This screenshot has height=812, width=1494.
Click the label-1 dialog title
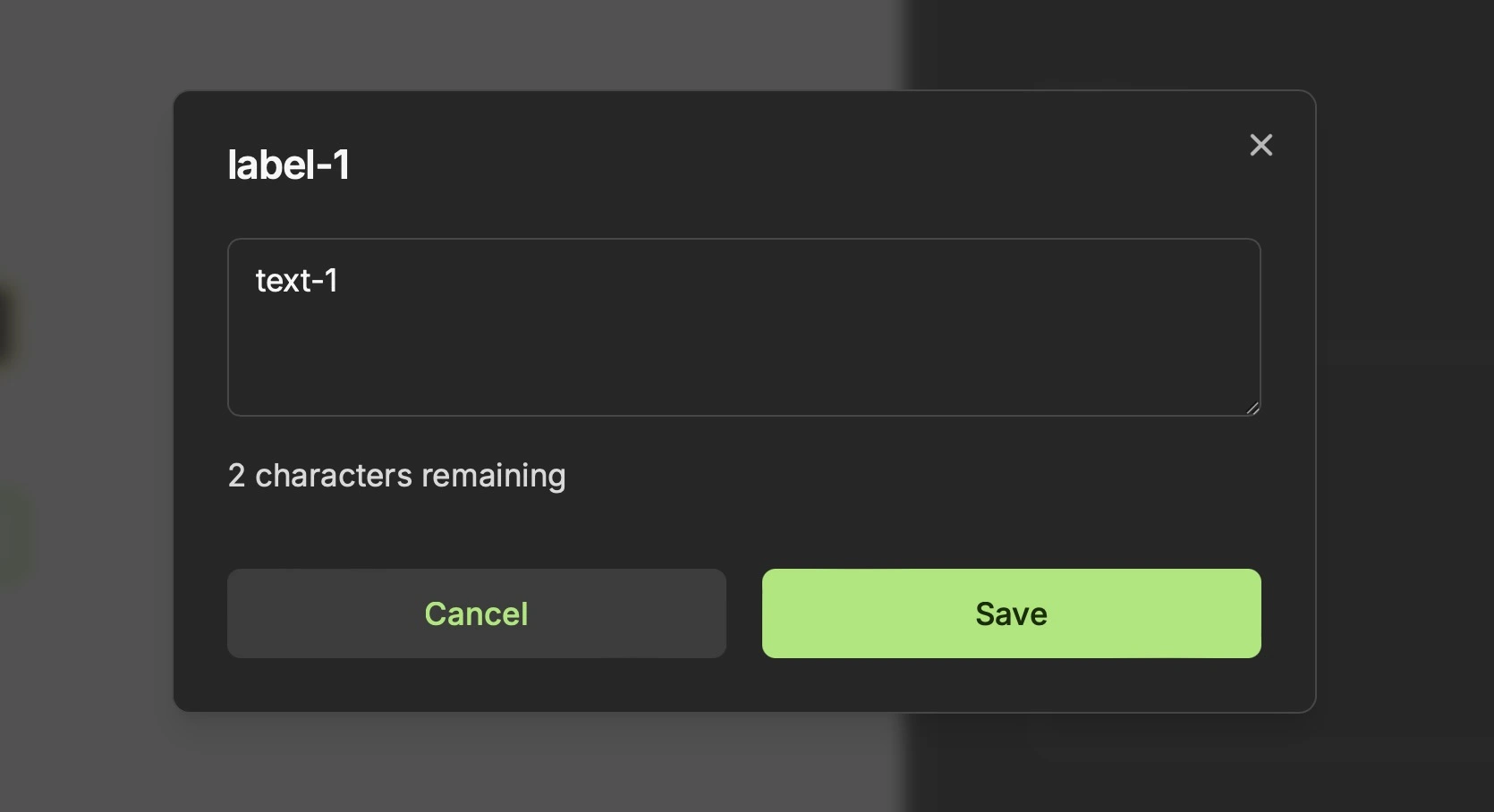tap(288, 165)
